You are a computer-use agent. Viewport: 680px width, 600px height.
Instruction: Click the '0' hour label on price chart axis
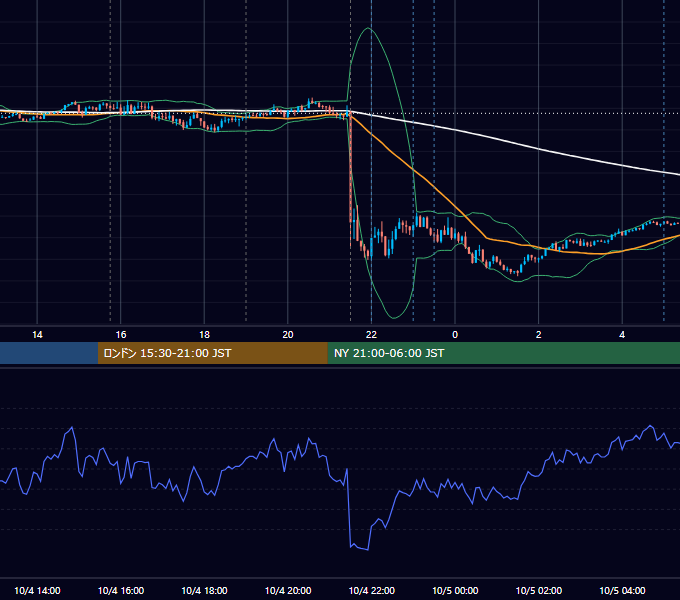(x=455, y=335)
